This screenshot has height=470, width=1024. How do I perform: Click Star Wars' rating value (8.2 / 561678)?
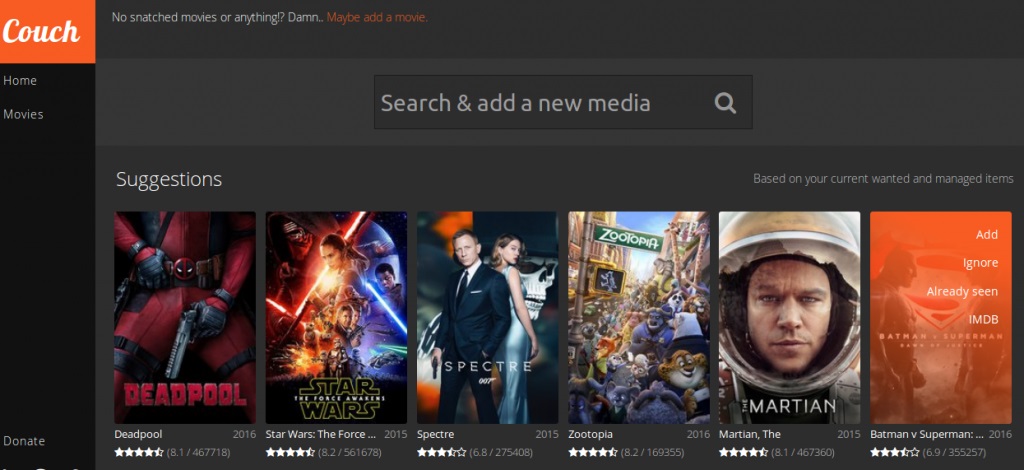(x=349, y=452)
